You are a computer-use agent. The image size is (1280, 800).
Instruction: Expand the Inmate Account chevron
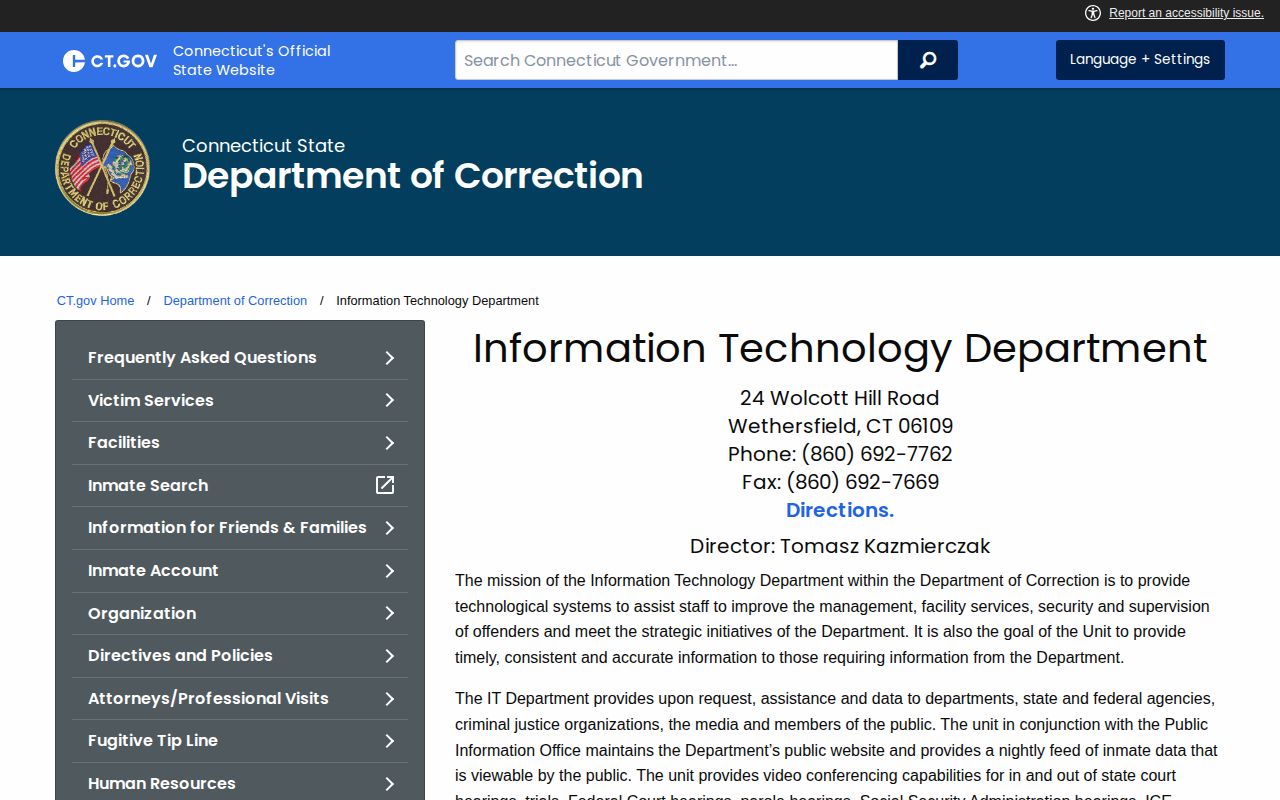[x=390, y=571]
